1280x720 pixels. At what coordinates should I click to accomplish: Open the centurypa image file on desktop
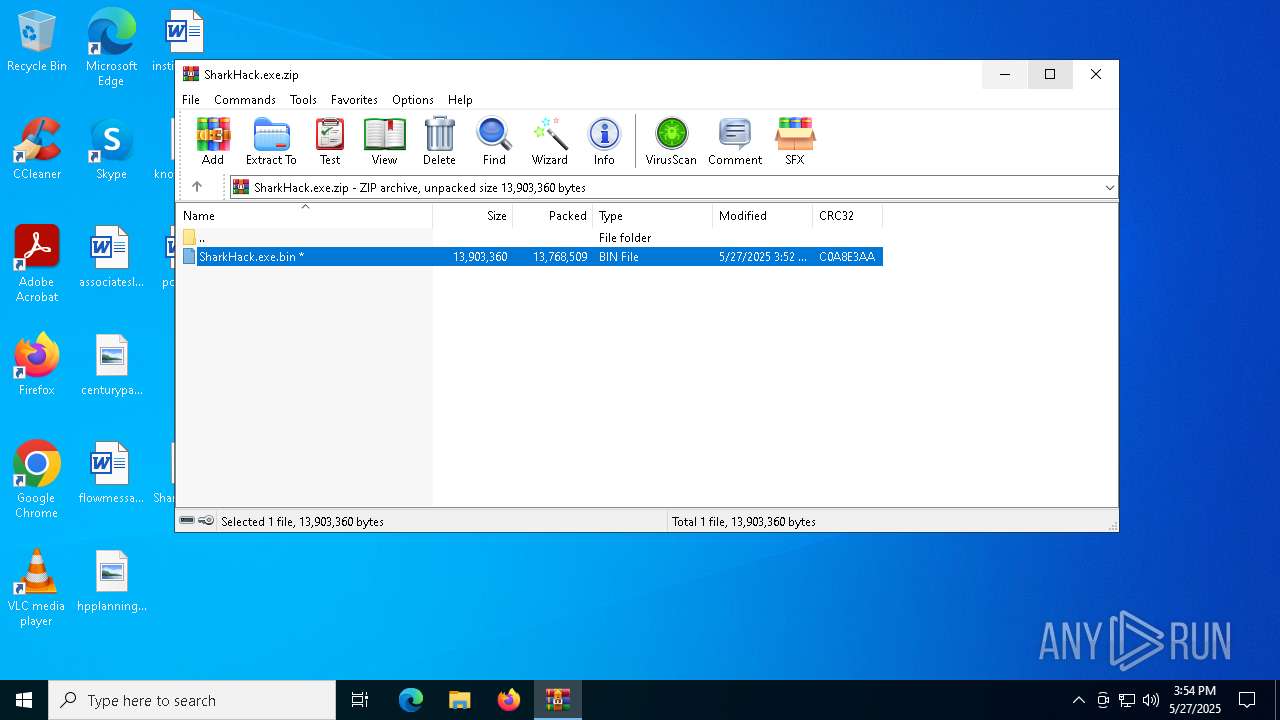[111, 366]
